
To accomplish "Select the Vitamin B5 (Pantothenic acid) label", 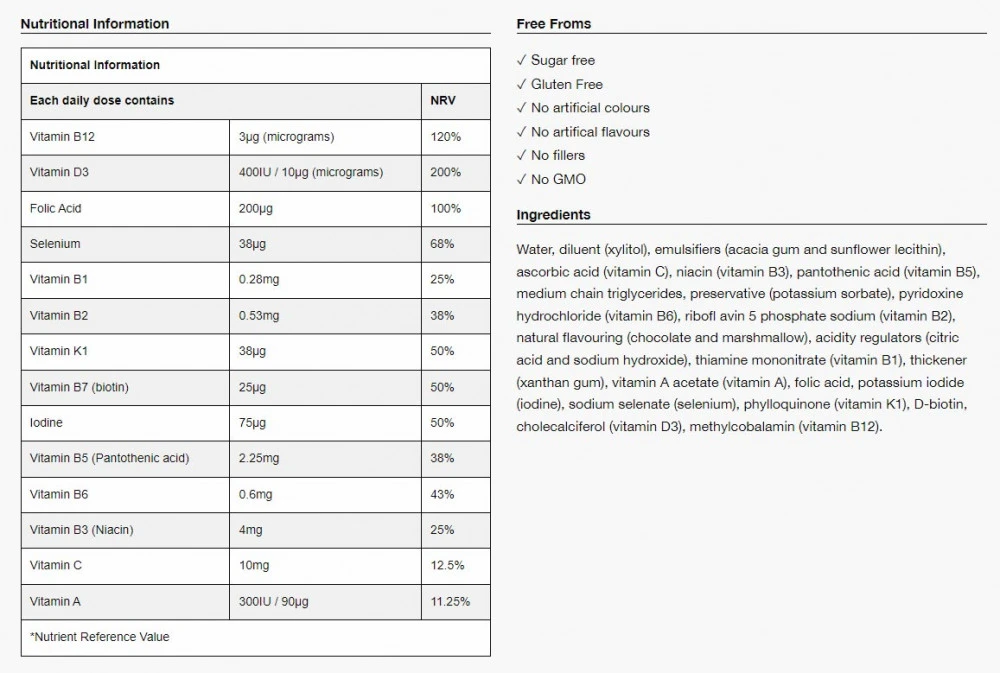I will click(x=109, y=458).
